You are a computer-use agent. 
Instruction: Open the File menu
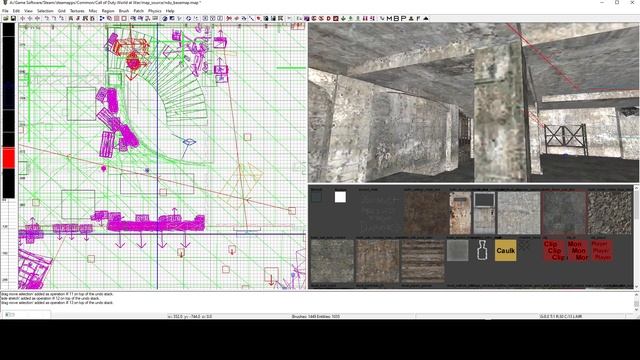point(5,11)
